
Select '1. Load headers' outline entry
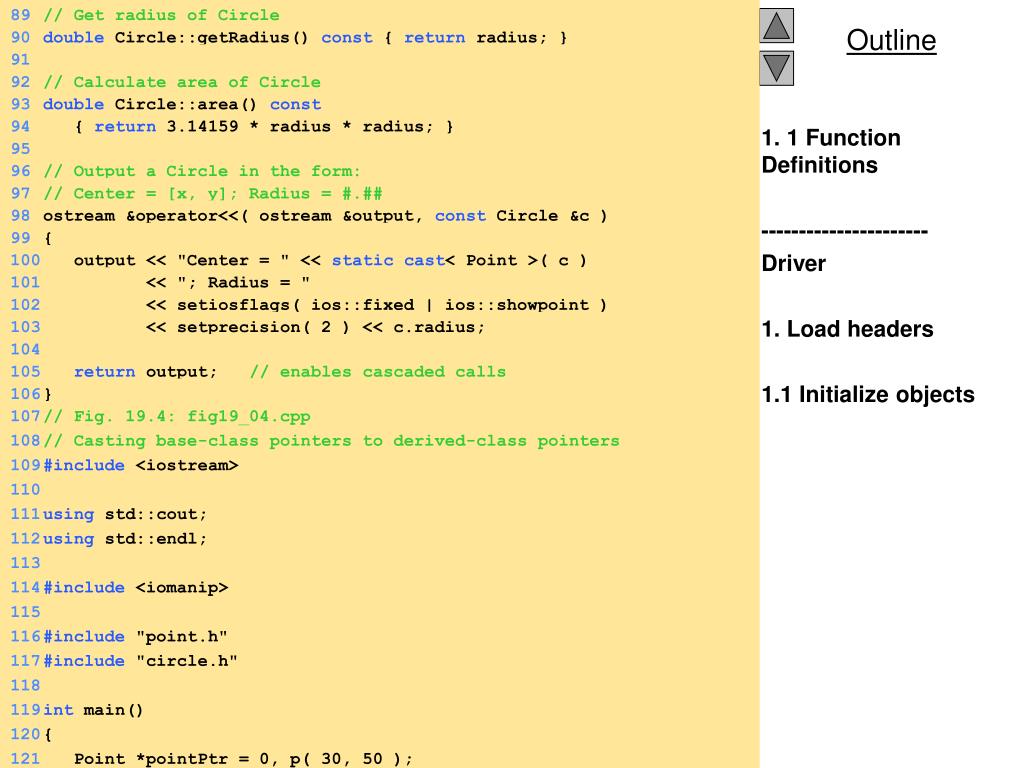point(848,329)
